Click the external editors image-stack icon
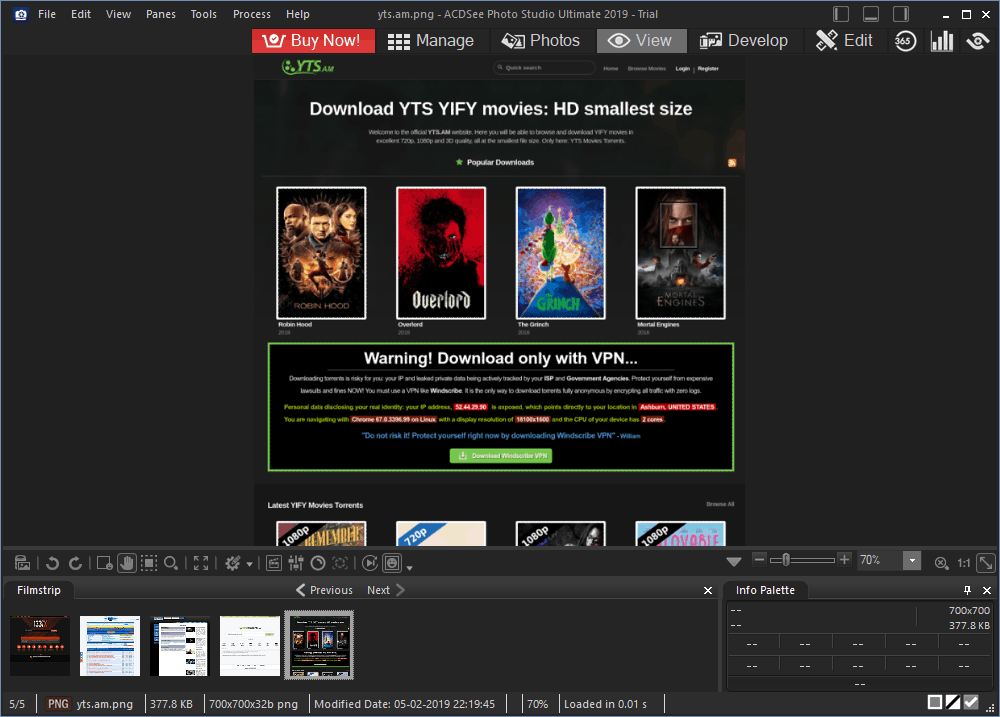 (22, 563)
